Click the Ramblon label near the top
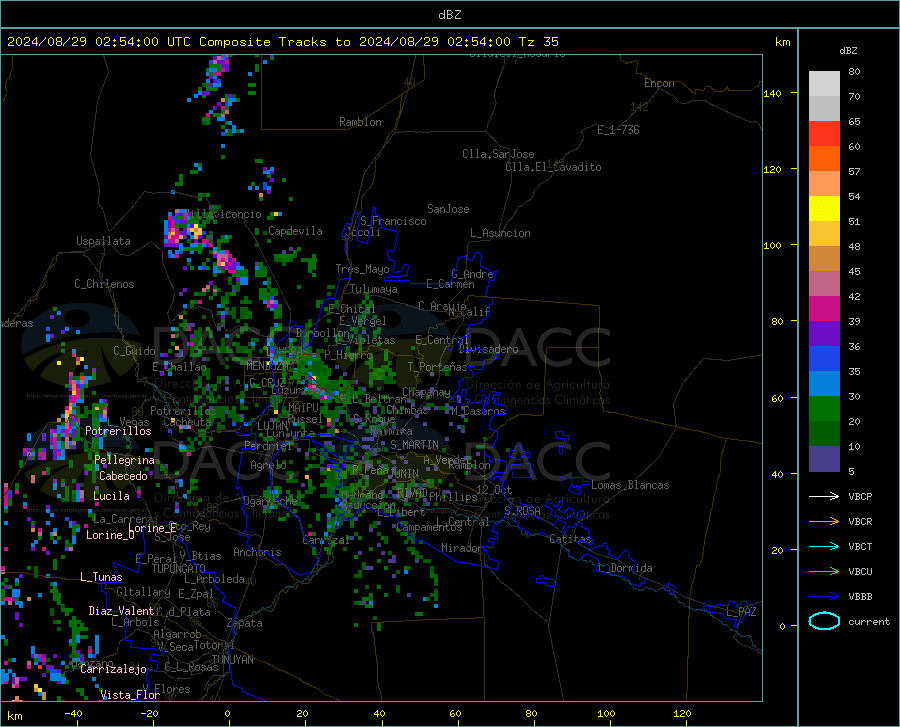 360,122
